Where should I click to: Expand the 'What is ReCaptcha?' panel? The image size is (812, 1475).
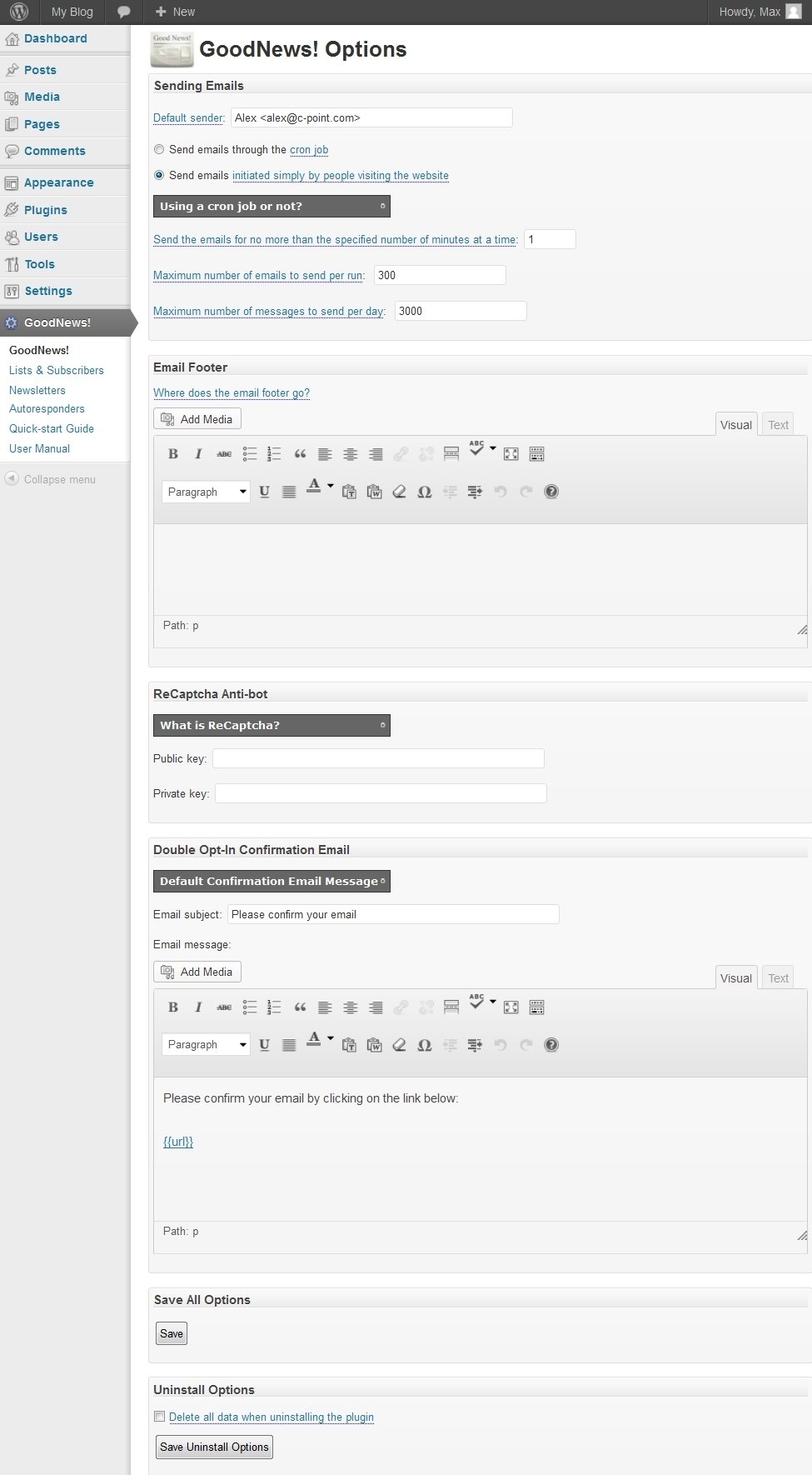[271, 726]
